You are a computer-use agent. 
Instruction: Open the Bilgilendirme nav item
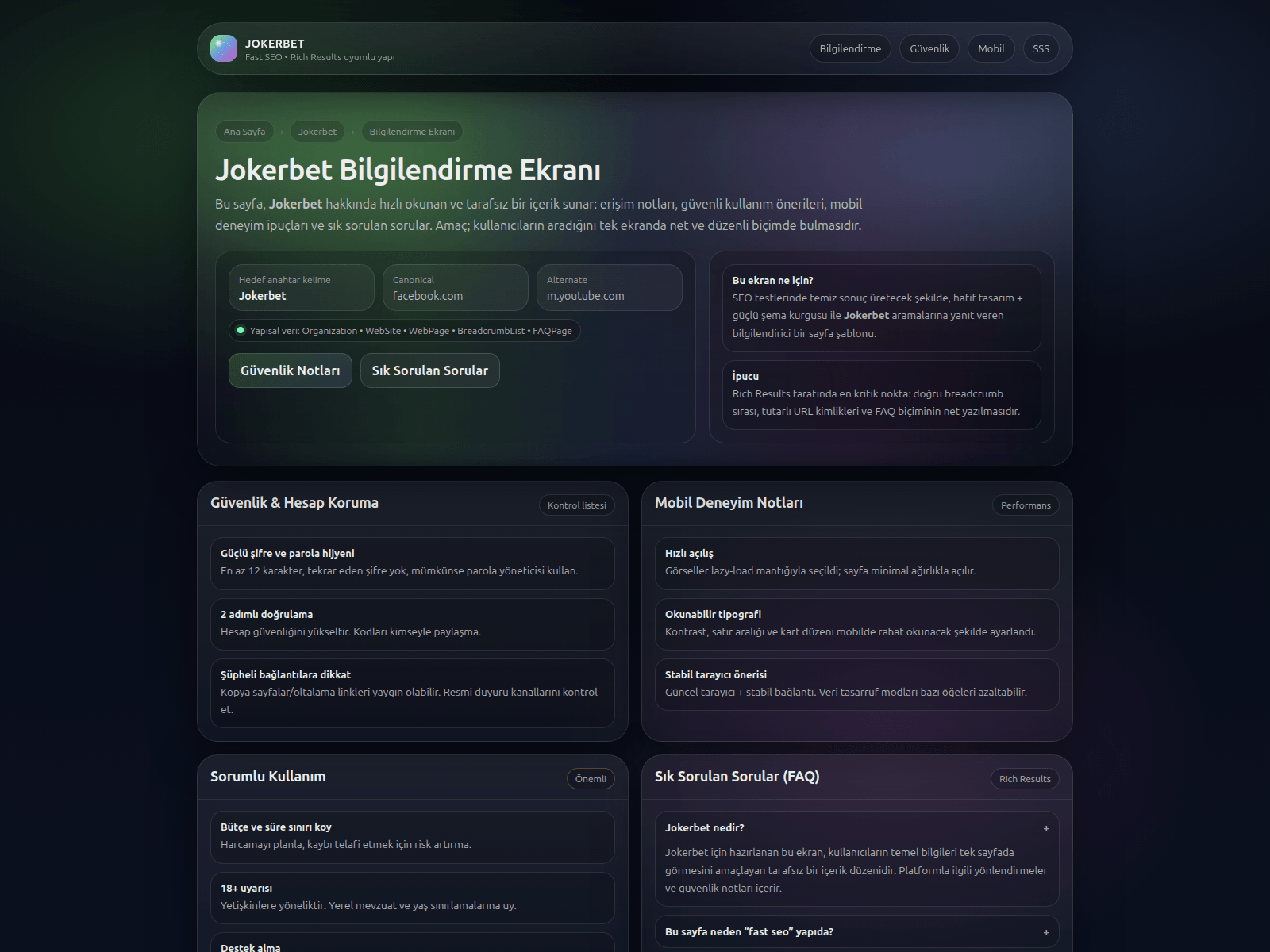850,48
